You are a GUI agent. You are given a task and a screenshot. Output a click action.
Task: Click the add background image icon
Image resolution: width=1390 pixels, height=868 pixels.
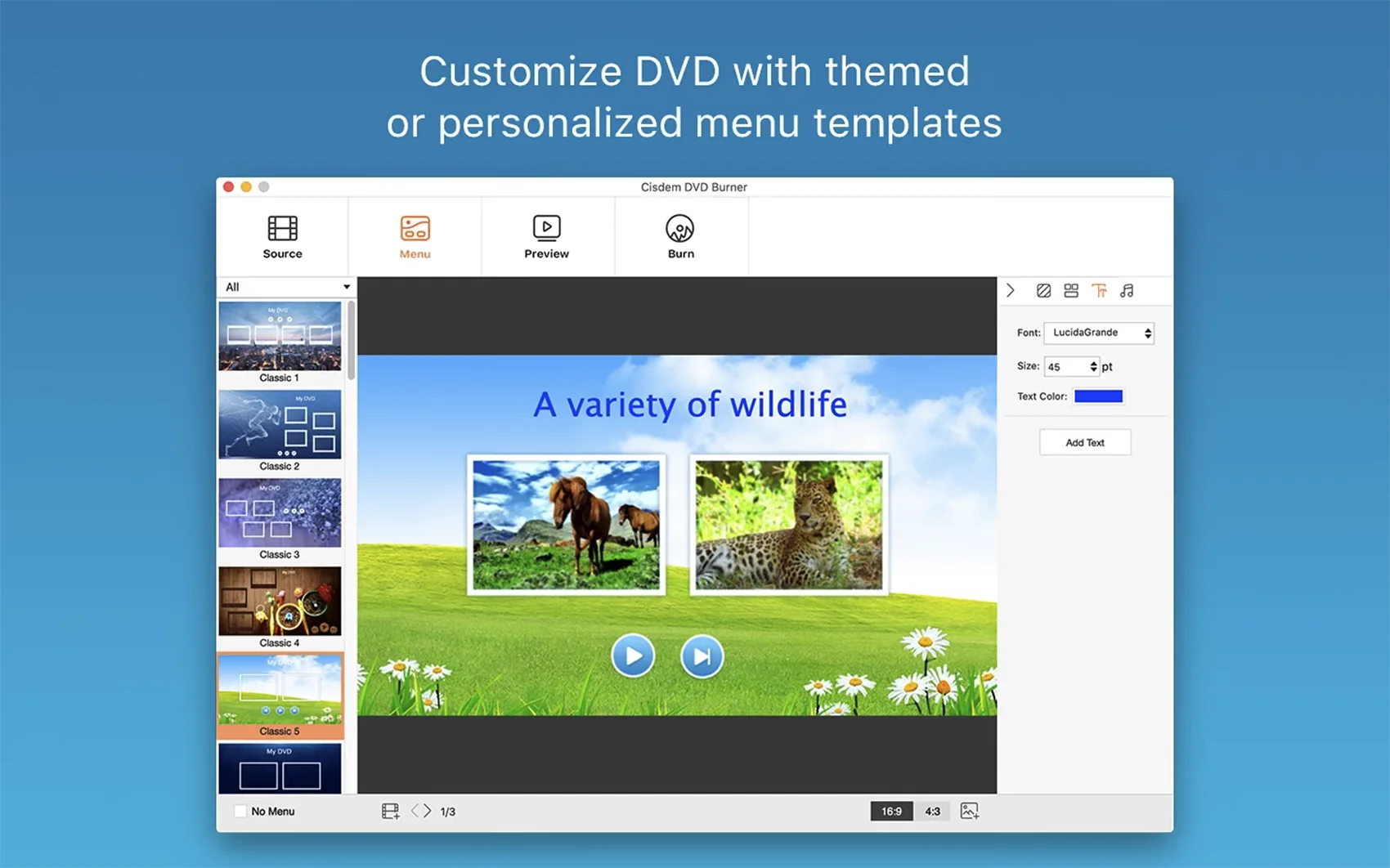(969, 811)
